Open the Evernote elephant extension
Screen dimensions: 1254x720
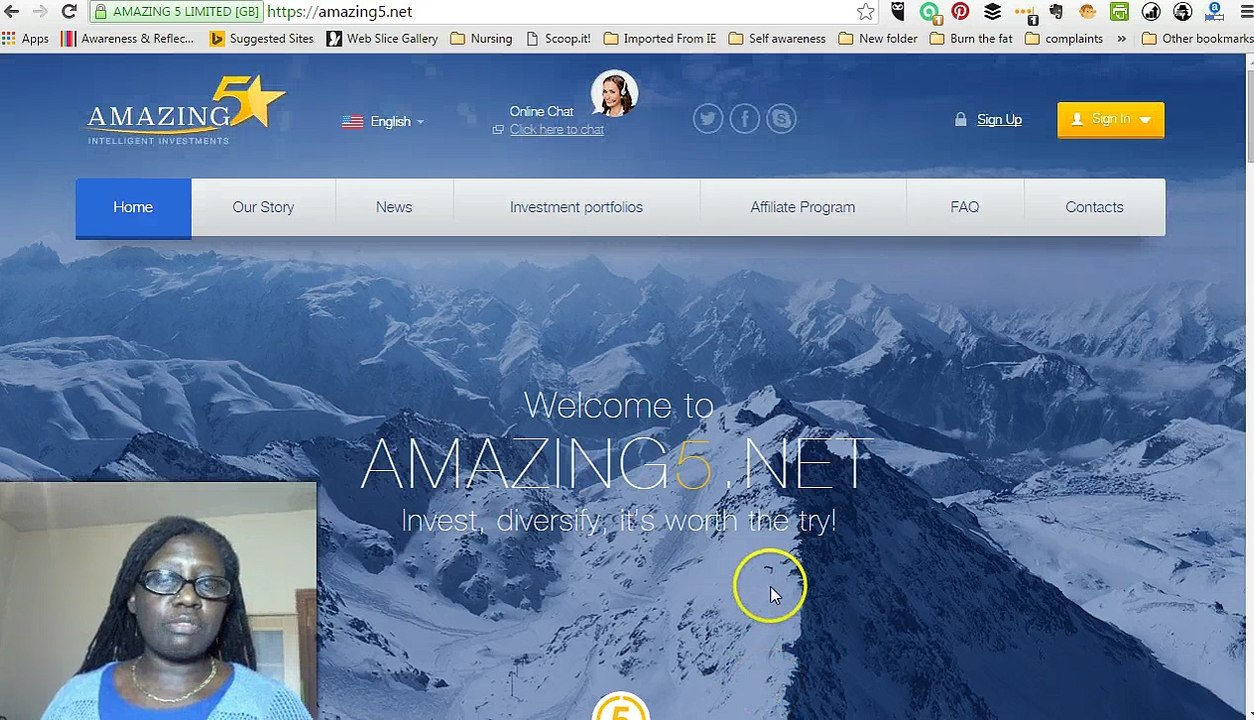click(1056, 12)
